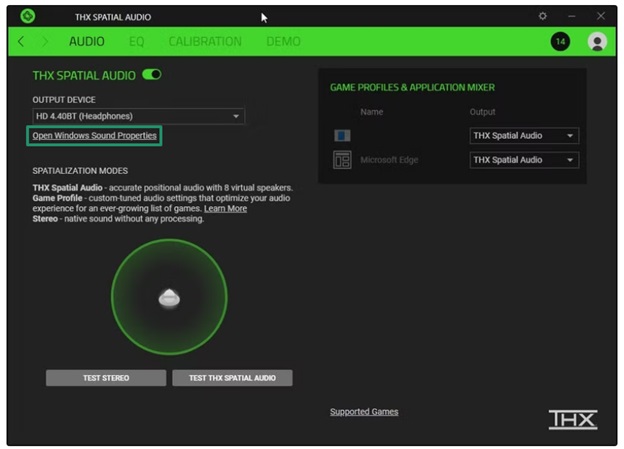Switch to the EQ tab
Viewport: 624px width, 449px height.
point(136,41)
